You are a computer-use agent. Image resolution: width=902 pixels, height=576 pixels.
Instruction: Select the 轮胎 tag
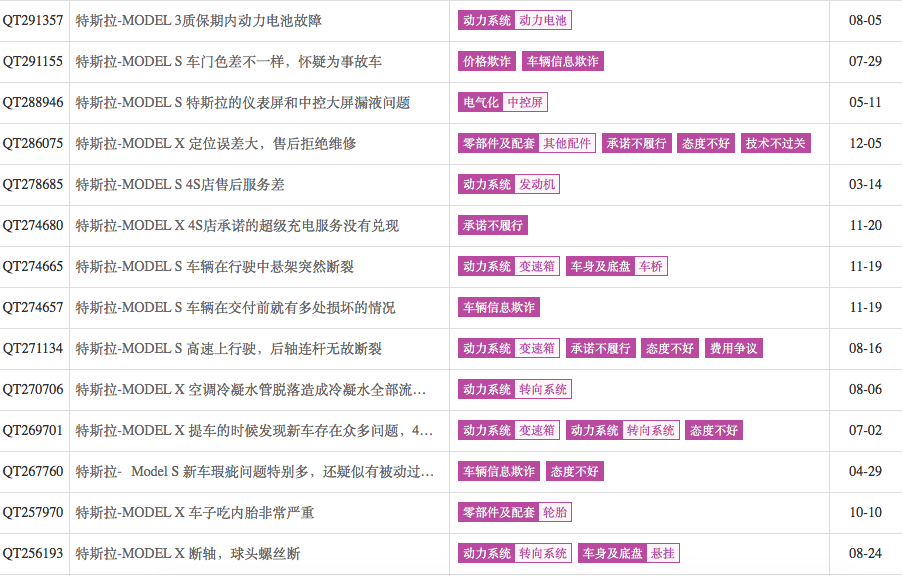[555, 512]
